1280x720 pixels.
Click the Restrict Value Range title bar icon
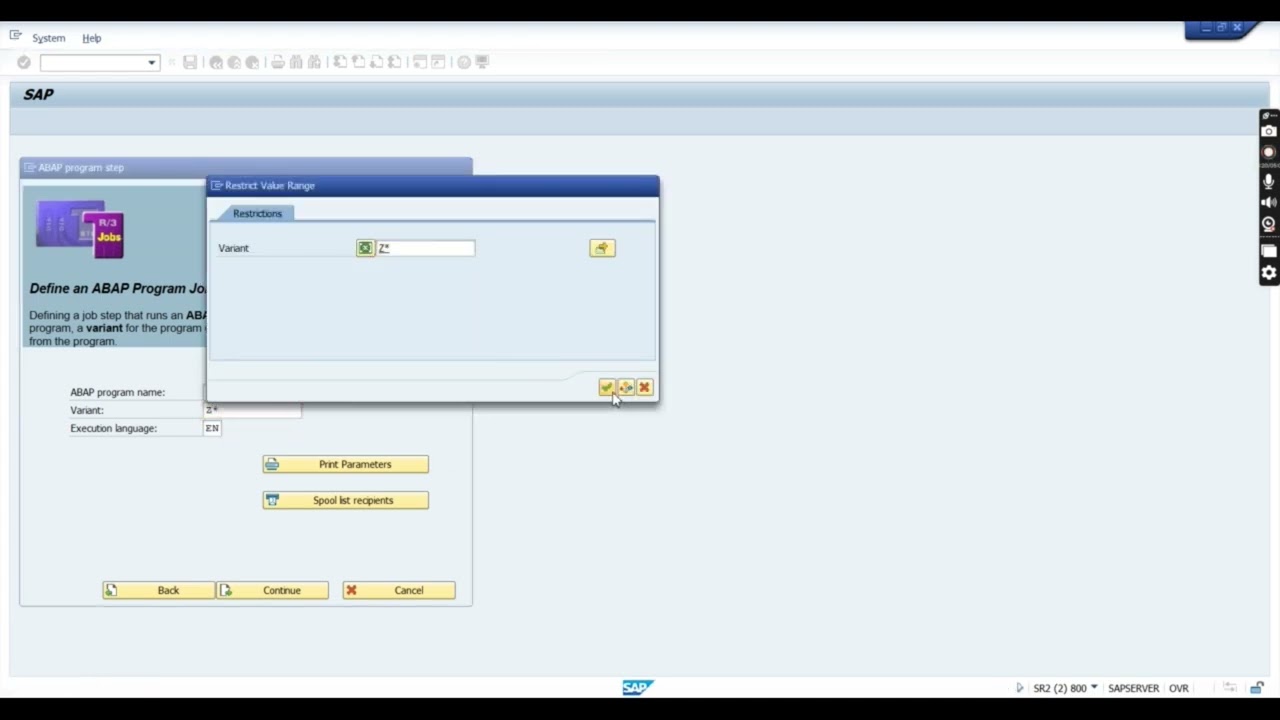tap(216, 185)
